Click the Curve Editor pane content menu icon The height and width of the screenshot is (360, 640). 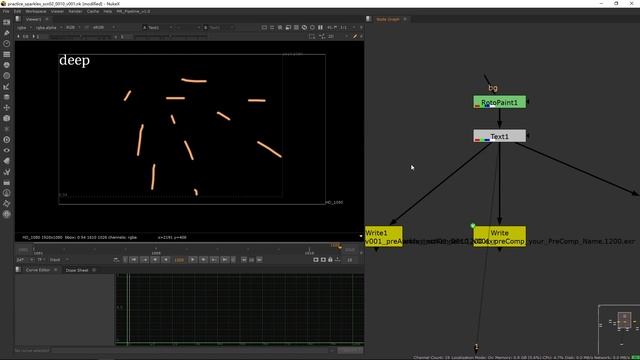(18, 269)
